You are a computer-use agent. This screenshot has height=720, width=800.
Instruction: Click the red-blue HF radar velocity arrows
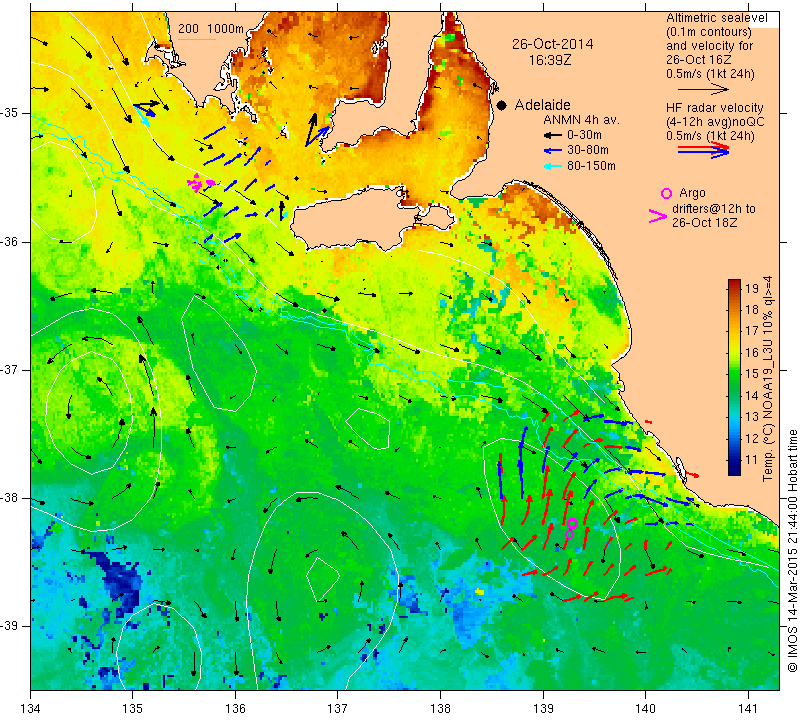[x=704, y=150]
